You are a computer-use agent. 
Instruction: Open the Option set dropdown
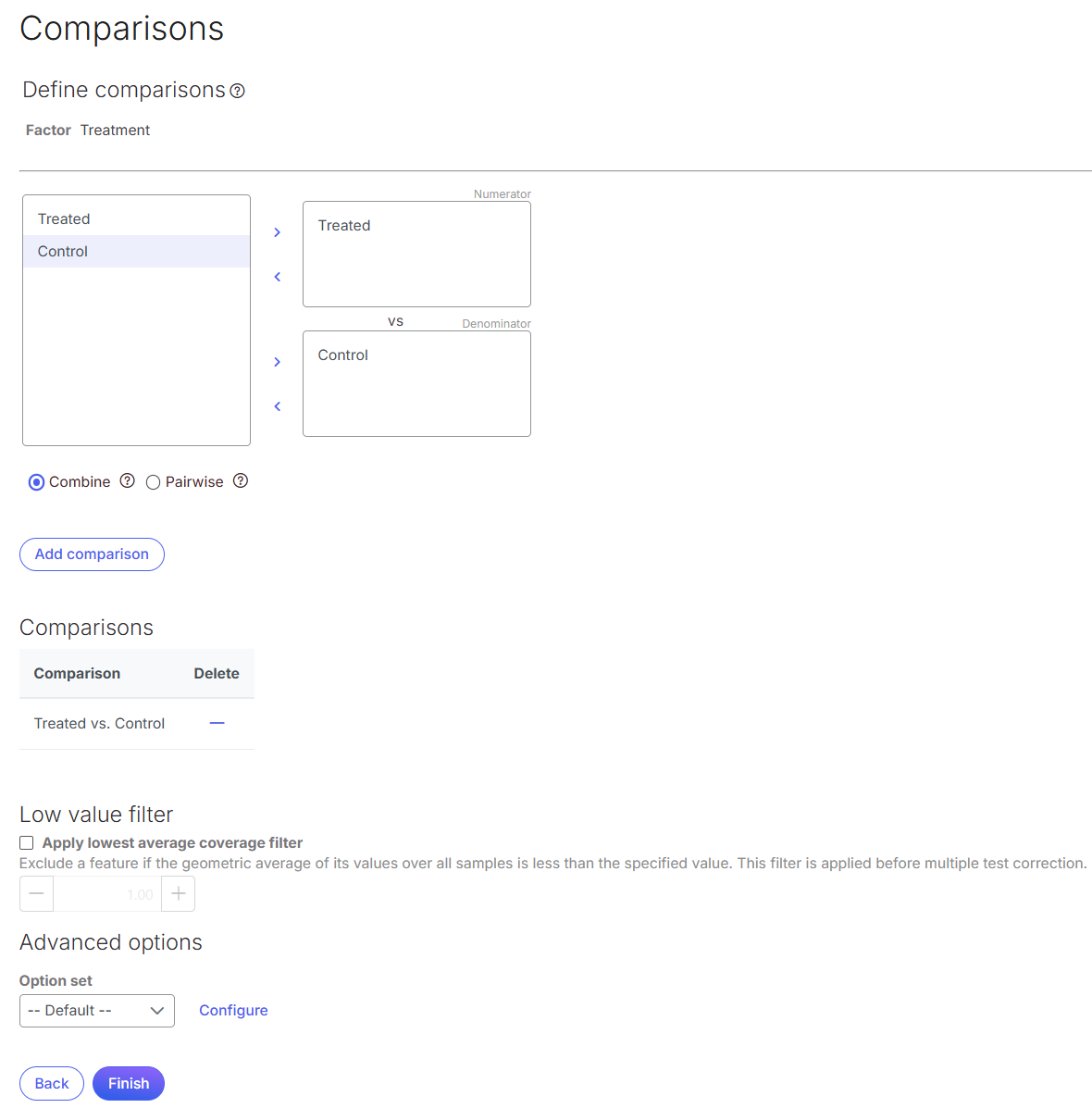[97, 1011]
